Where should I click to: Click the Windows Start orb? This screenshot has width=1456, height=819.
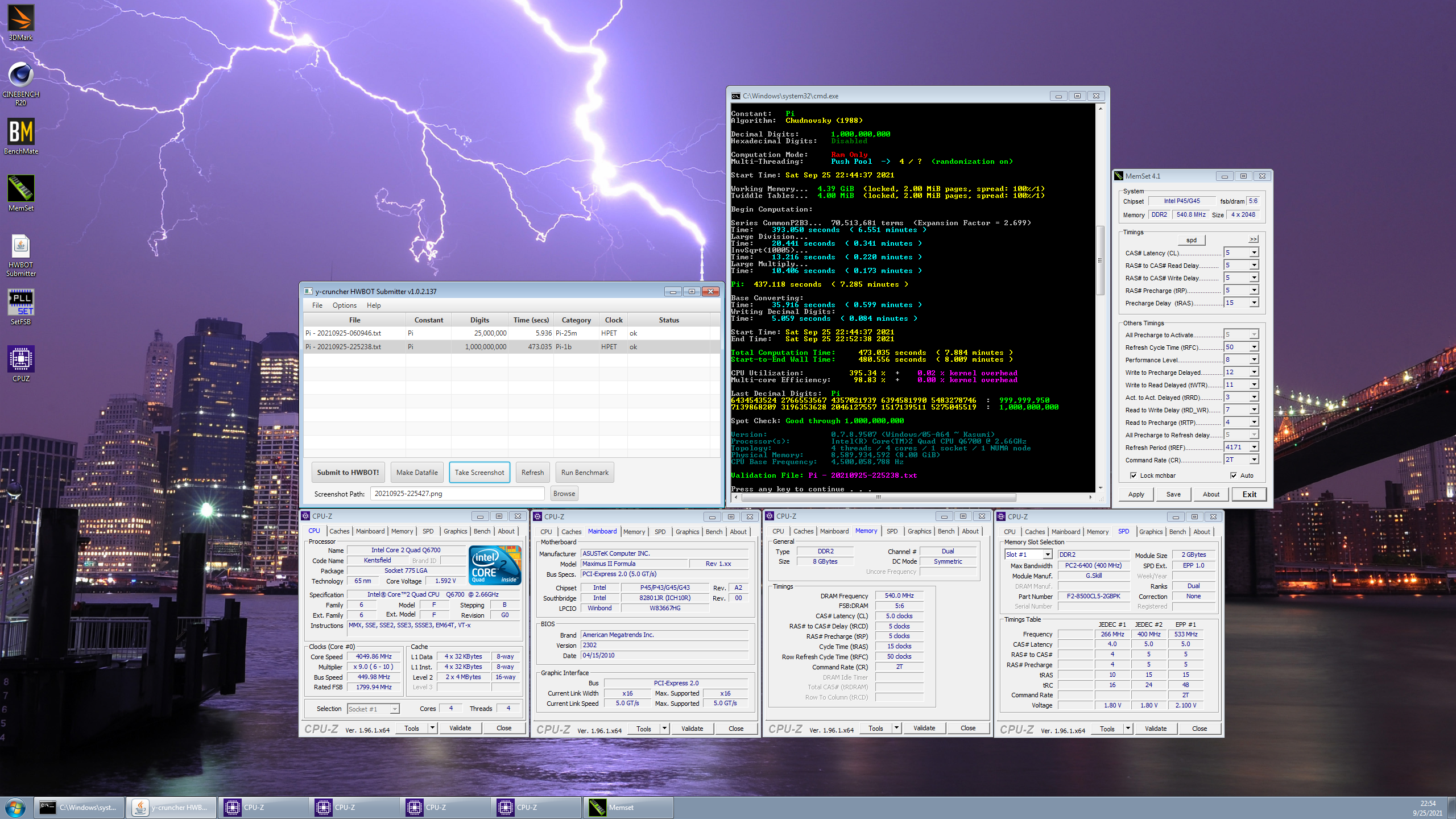15,807
